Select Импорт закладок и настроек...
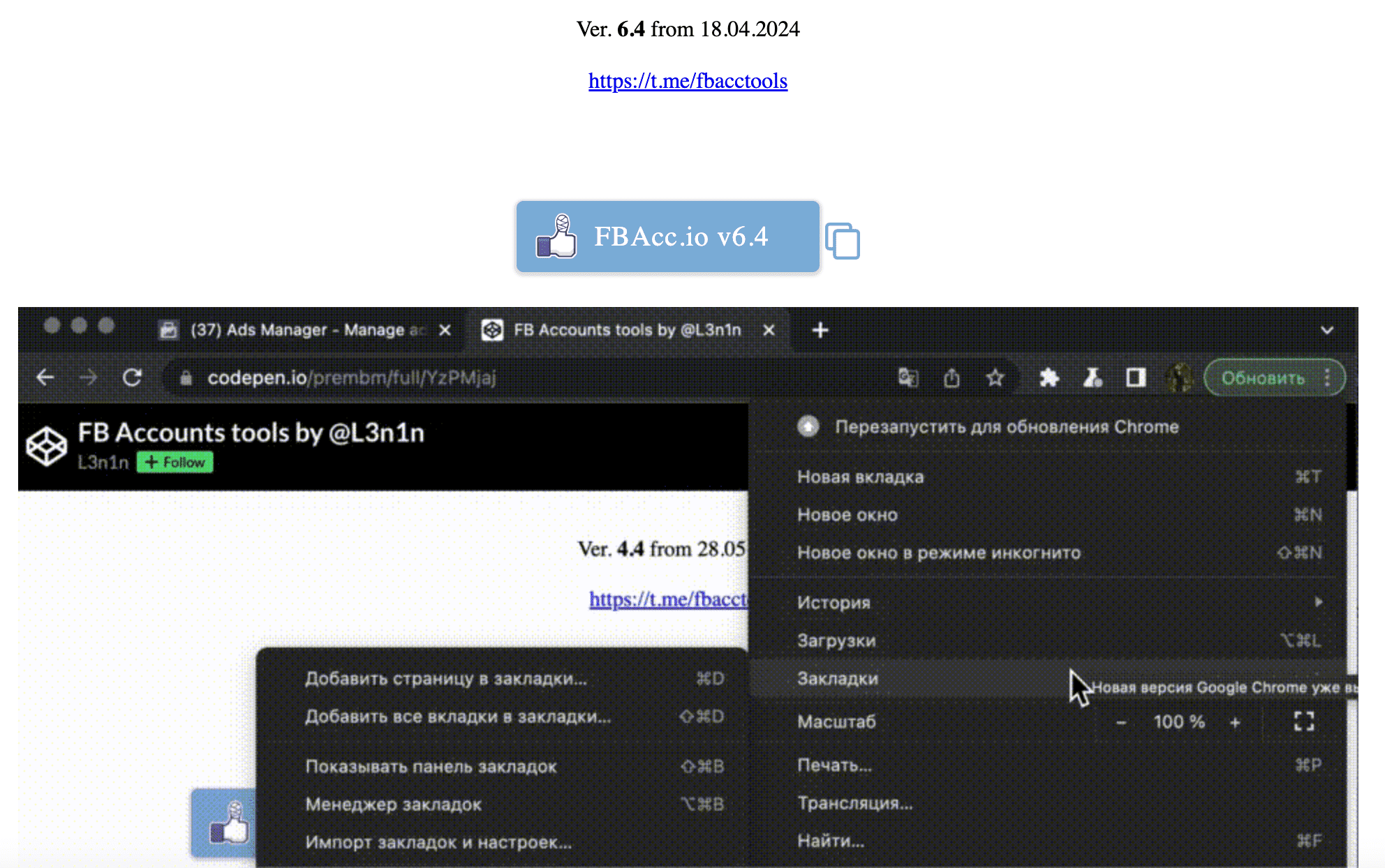This screenshot has height=868, width=1385. [503, 842]
